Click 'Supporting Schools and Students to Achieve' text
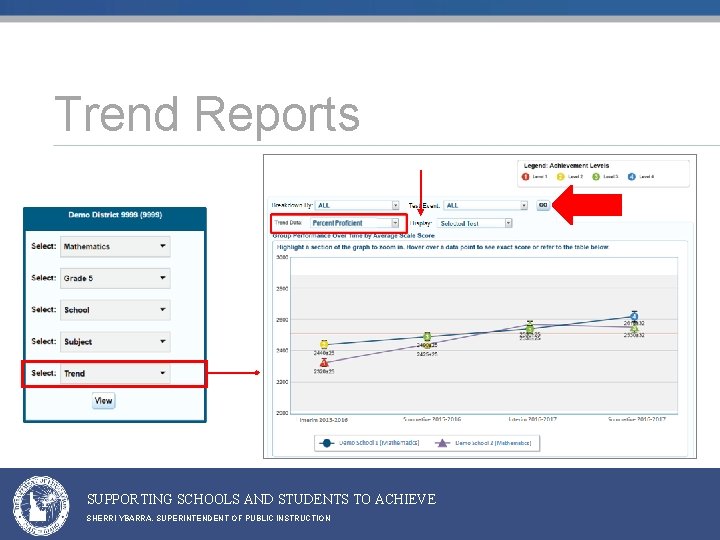This screenshot has height=540, width=720. pos(262,499)
